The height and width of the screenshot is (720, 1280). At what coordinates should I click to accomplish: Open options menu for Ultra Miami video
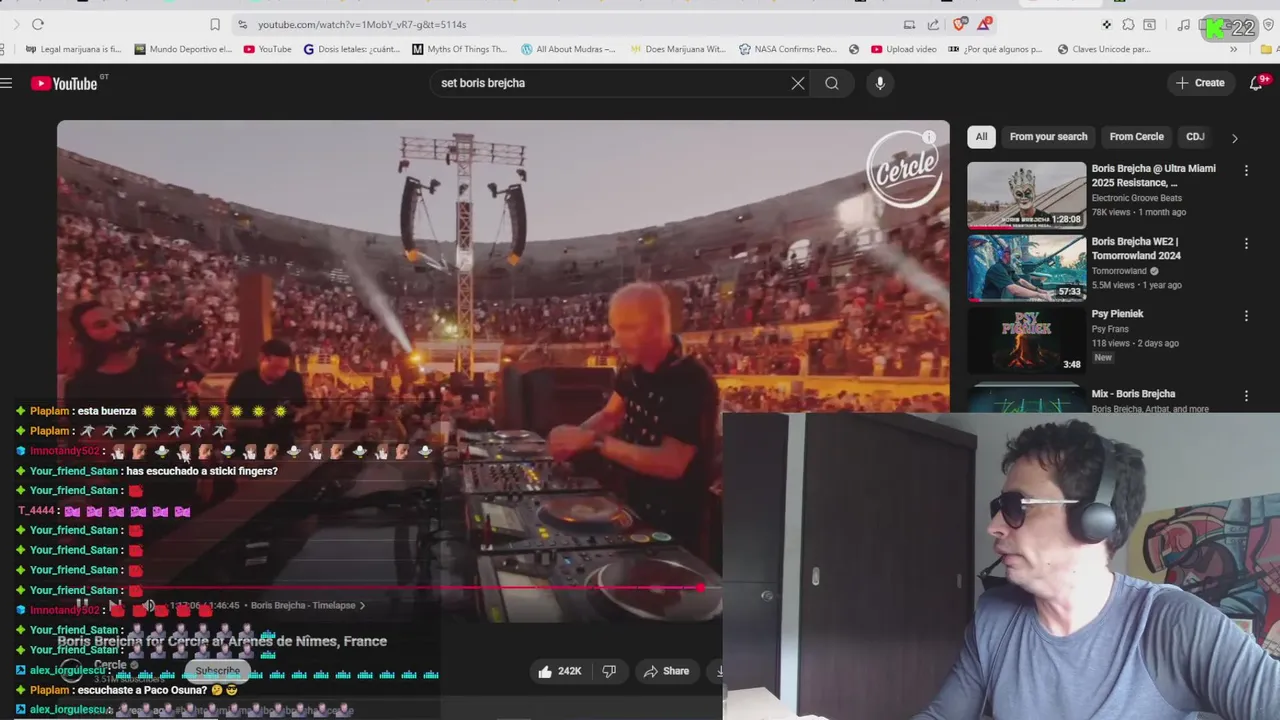[x=1246, y=171]
